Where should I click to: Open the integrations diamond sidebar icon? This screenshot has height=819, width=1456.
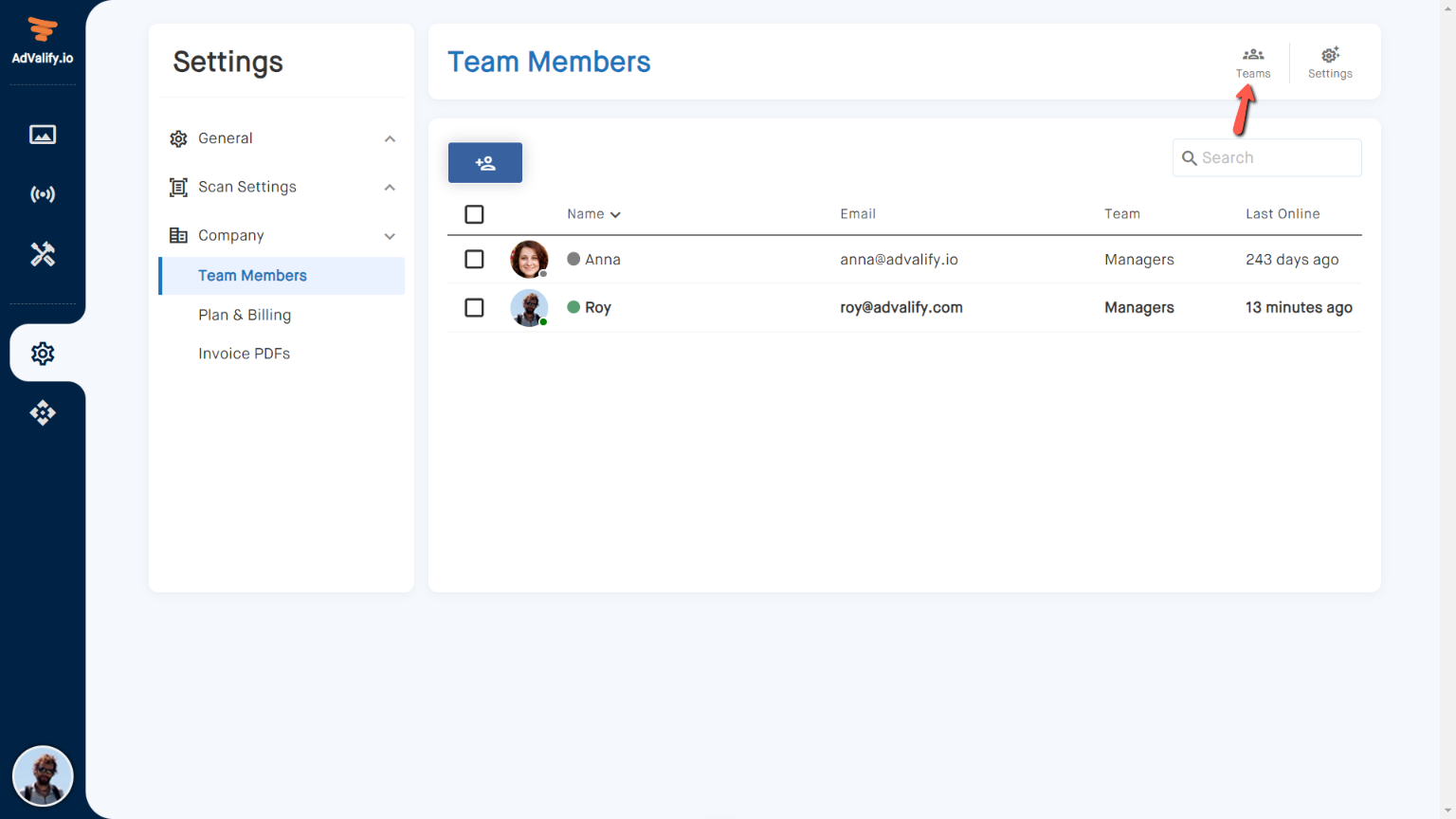[x=43, y=413]
